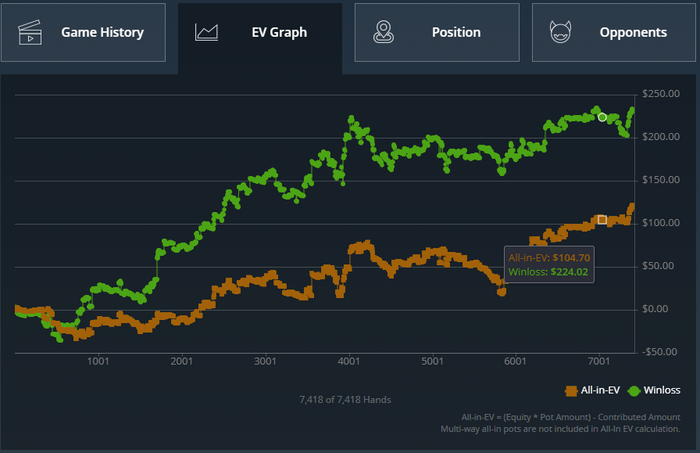The width and height of the screenshot is (700, 453).
Task: Click the green Winloss legend swatch
Action: click(634, 390)
